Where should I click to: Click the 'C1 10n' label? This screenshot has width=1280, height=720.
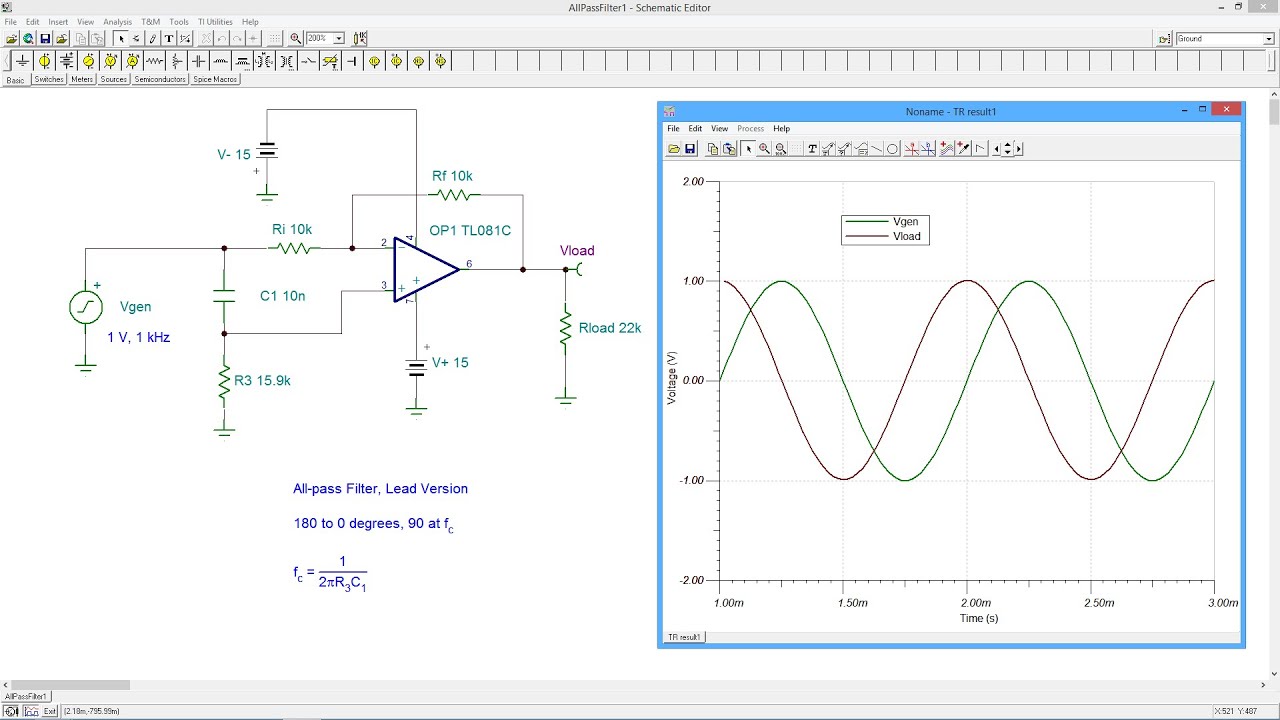[x=283, y=296]
